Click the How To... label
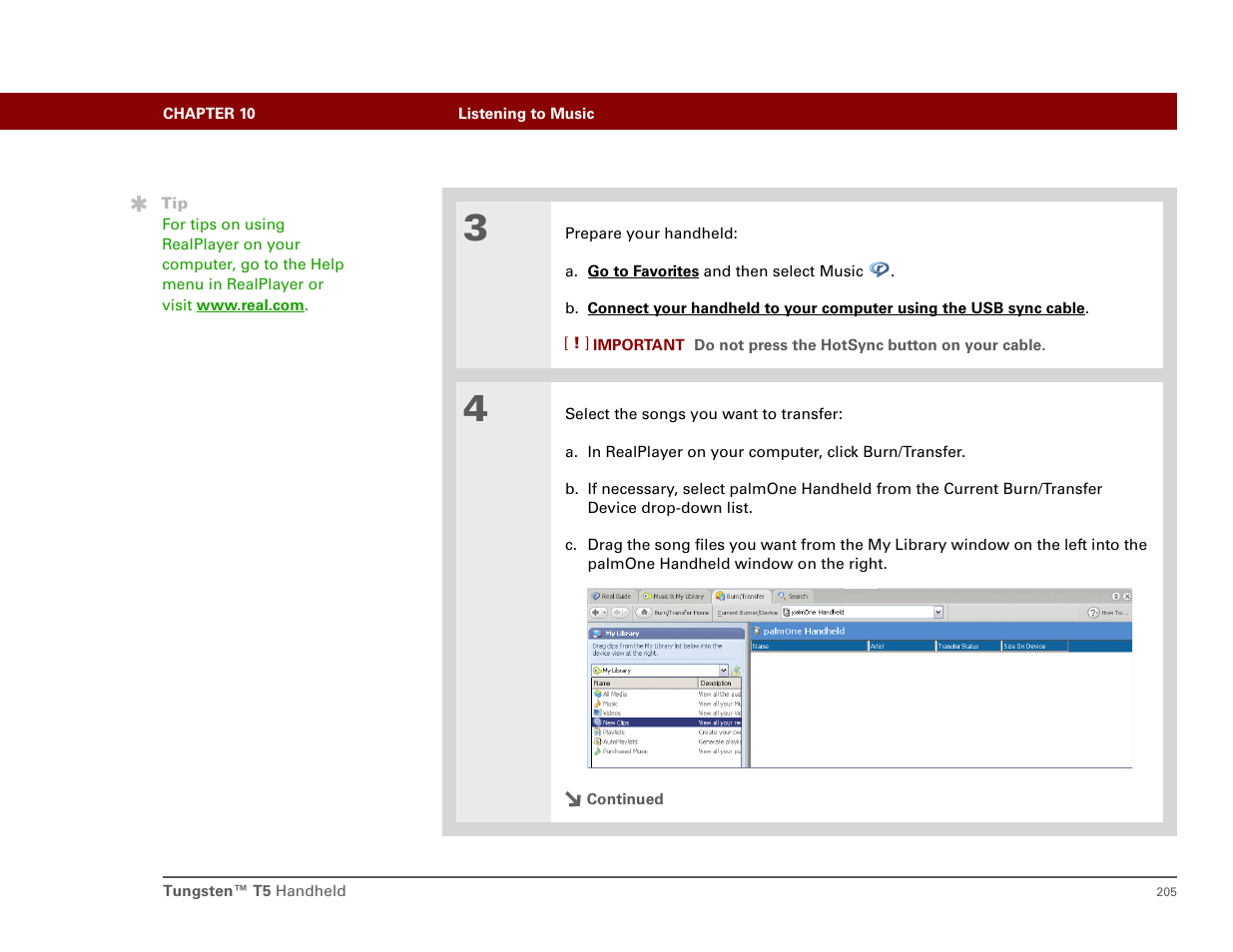1233x952 pixels. coord(1113,613)
